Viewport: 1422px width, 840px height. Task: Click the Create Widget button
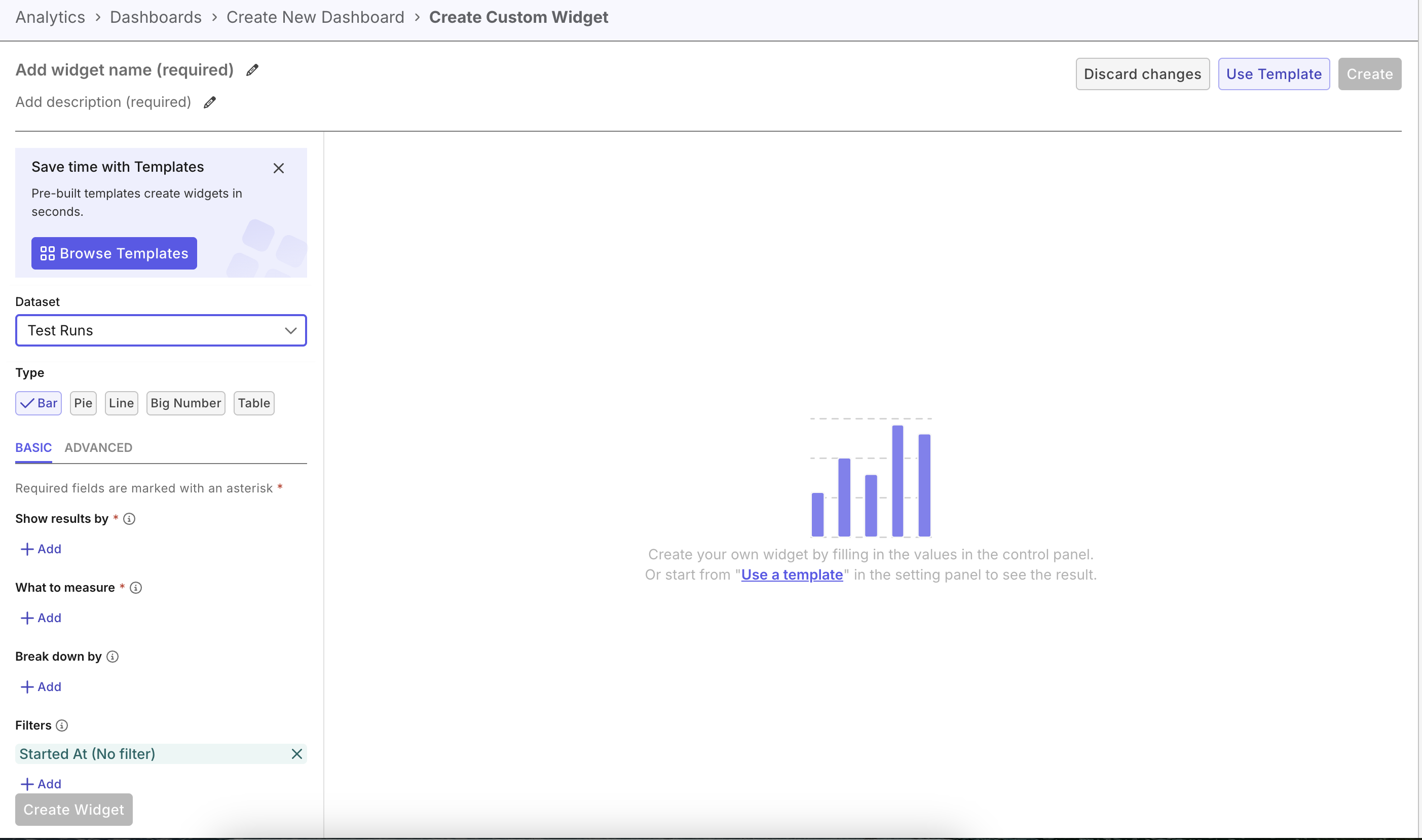(74, 810)
